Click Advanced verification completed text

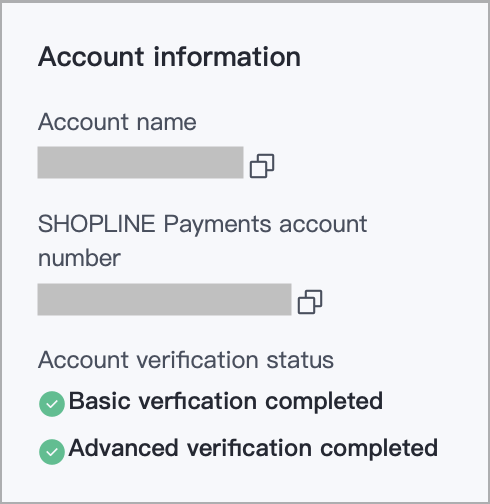[x=253, y=448]
